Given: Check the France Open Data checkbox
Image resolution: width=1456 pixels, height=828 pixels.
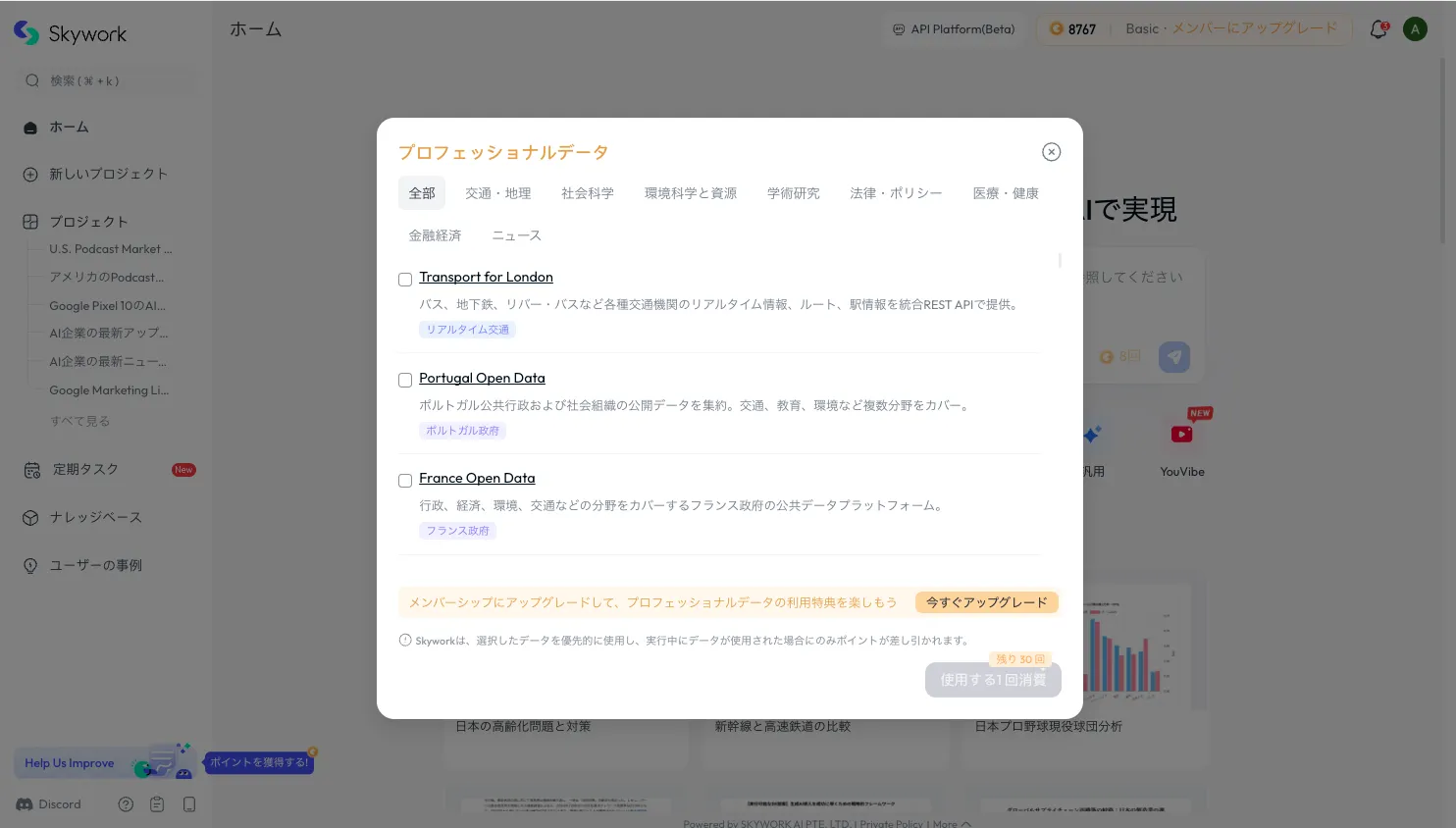Looking at the screenshot, I should tap(405, 481).
